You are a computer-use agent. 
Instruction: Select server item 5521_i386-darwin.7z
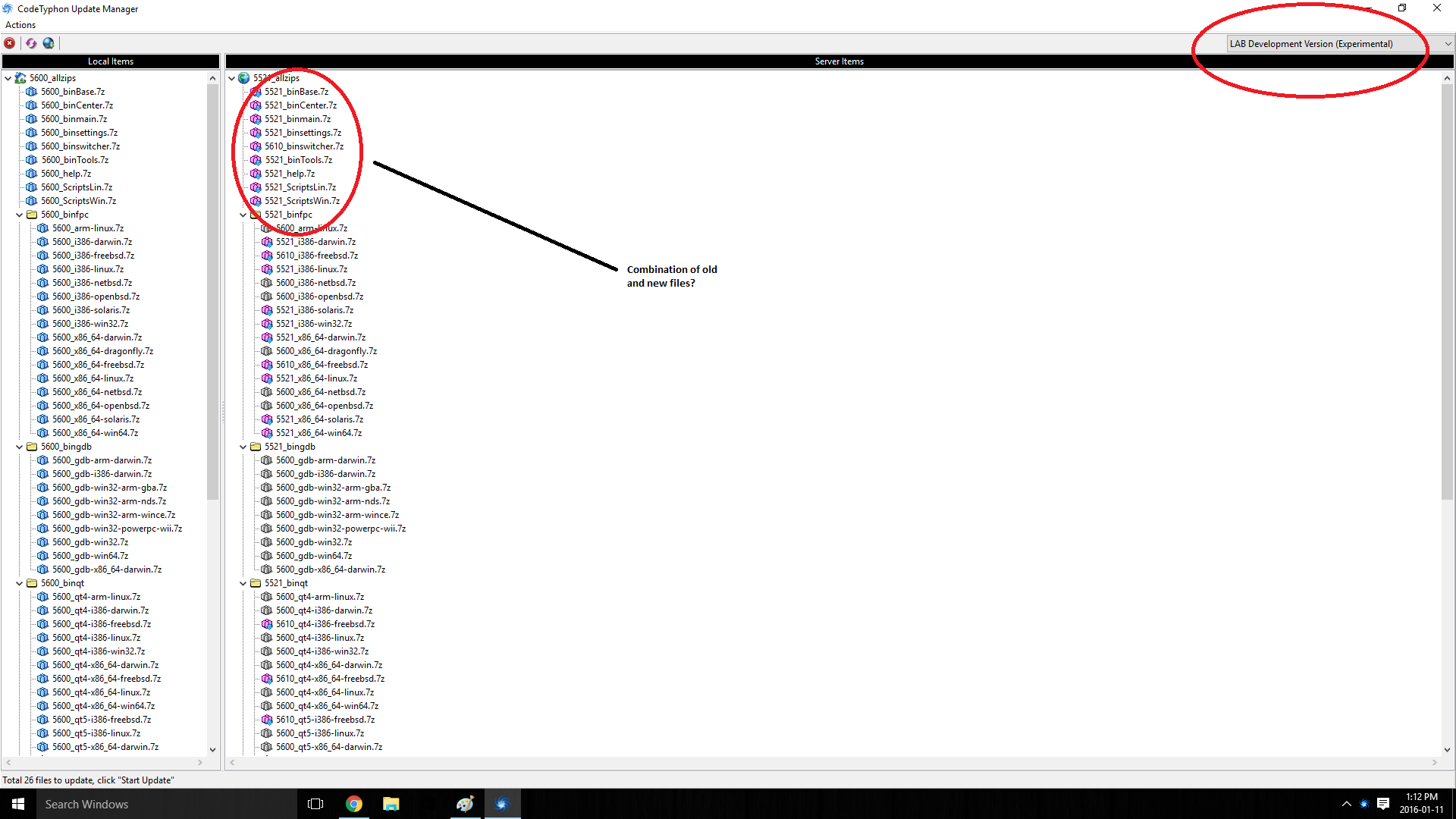[315, 242]
